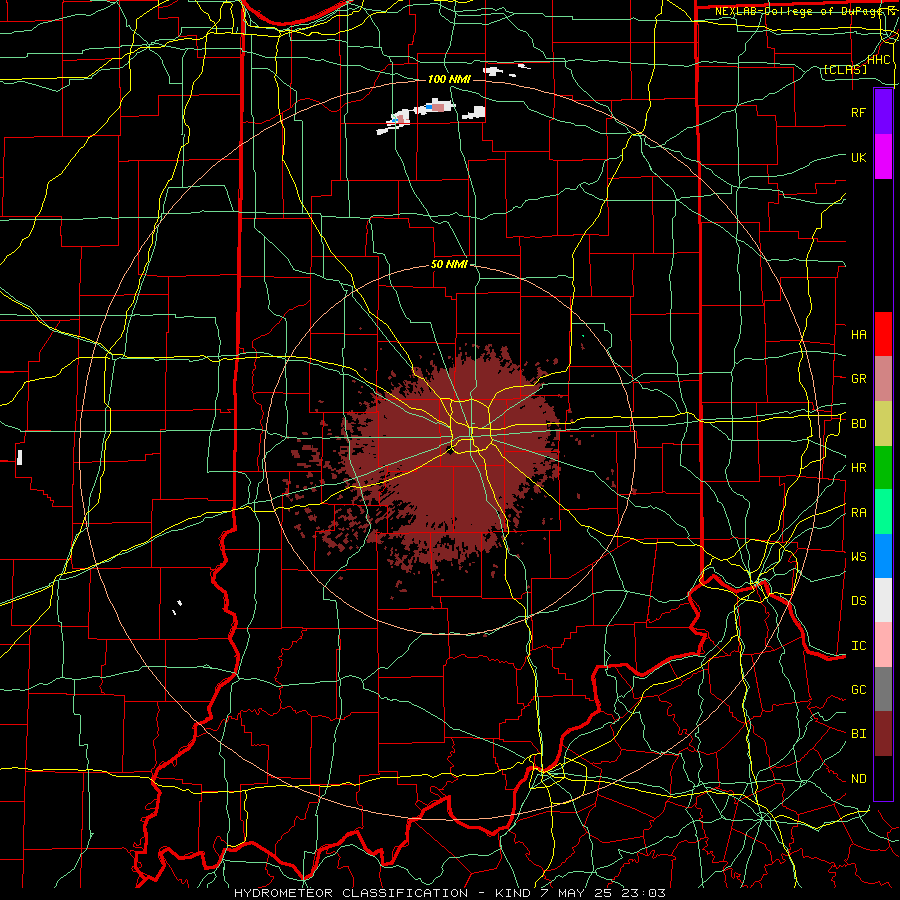This screenshot has height=900, width=900.
Task: Click the BD legend label
Action: tap(858, 424)
